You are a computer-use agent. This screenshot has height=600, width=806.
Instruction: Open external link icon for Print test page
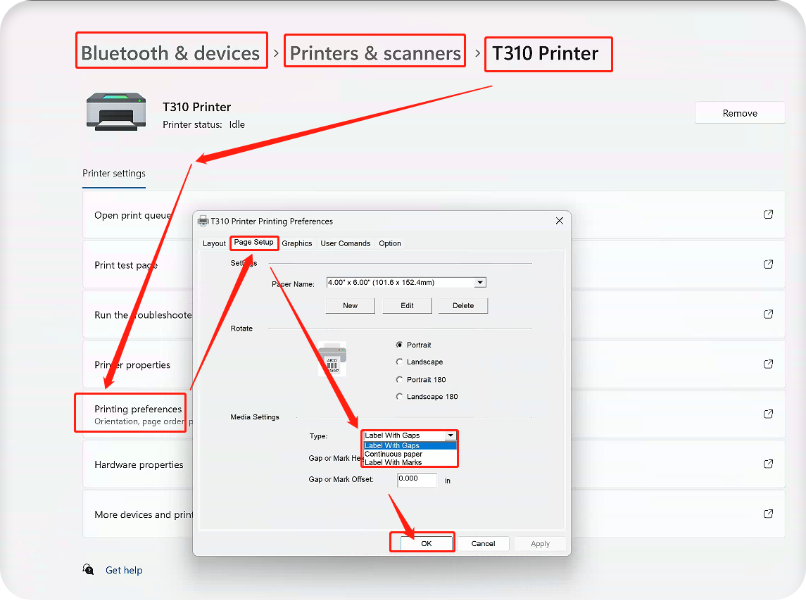[768, 264]
